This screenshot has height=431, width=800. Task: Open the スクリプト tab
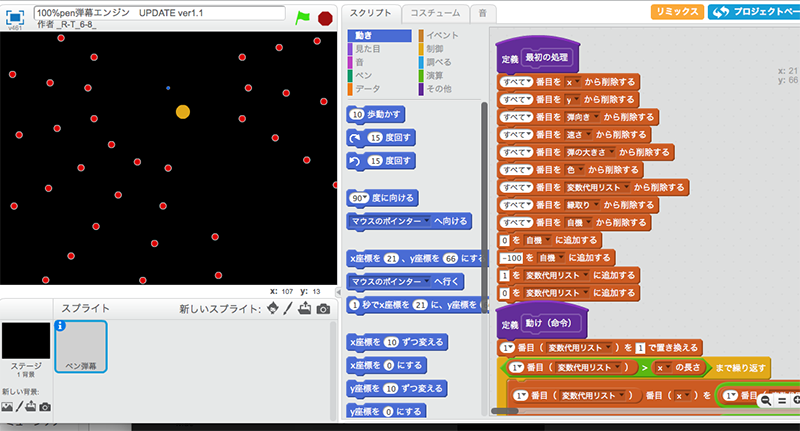tap(370, 13)
